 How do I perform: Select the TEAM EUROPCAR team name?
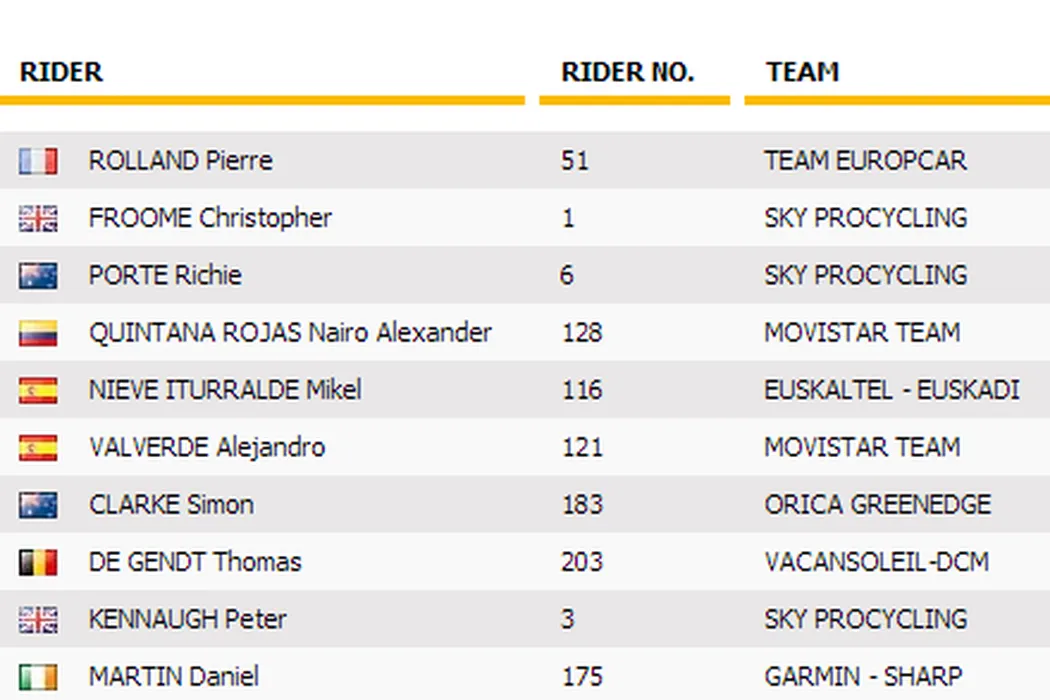[865, 161]
